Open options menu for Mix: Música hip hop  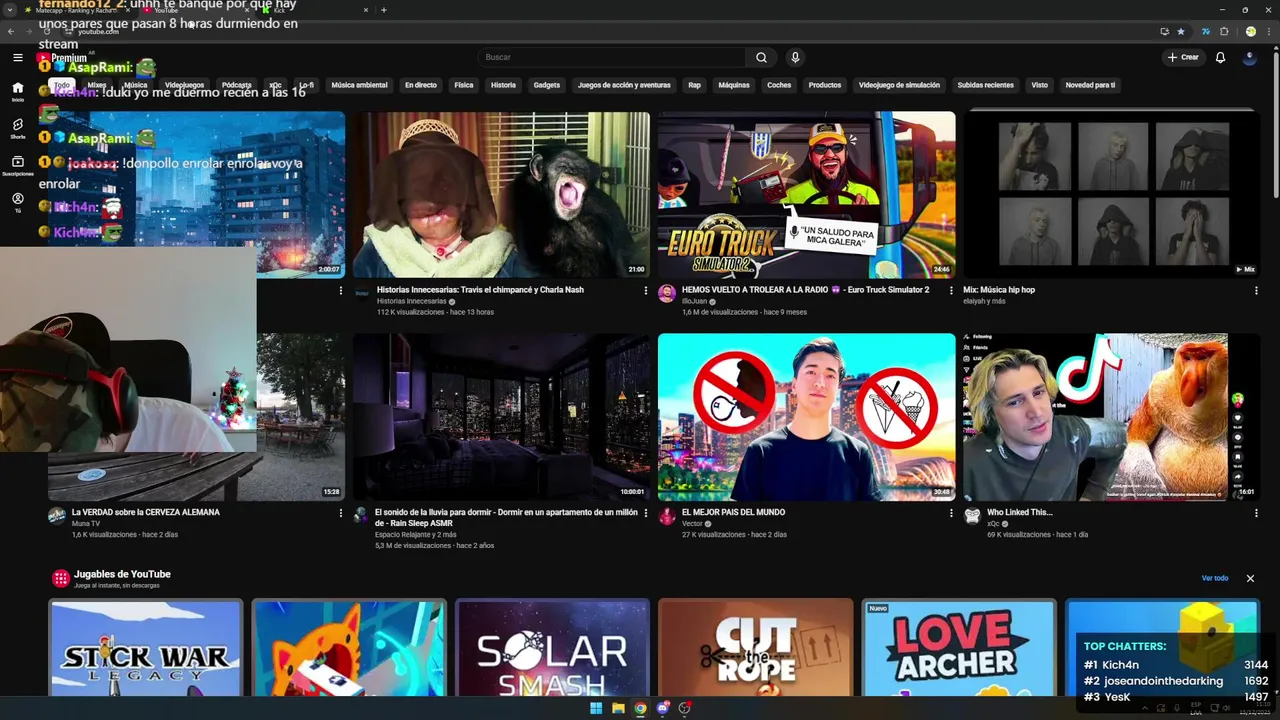click(1256, 290)
